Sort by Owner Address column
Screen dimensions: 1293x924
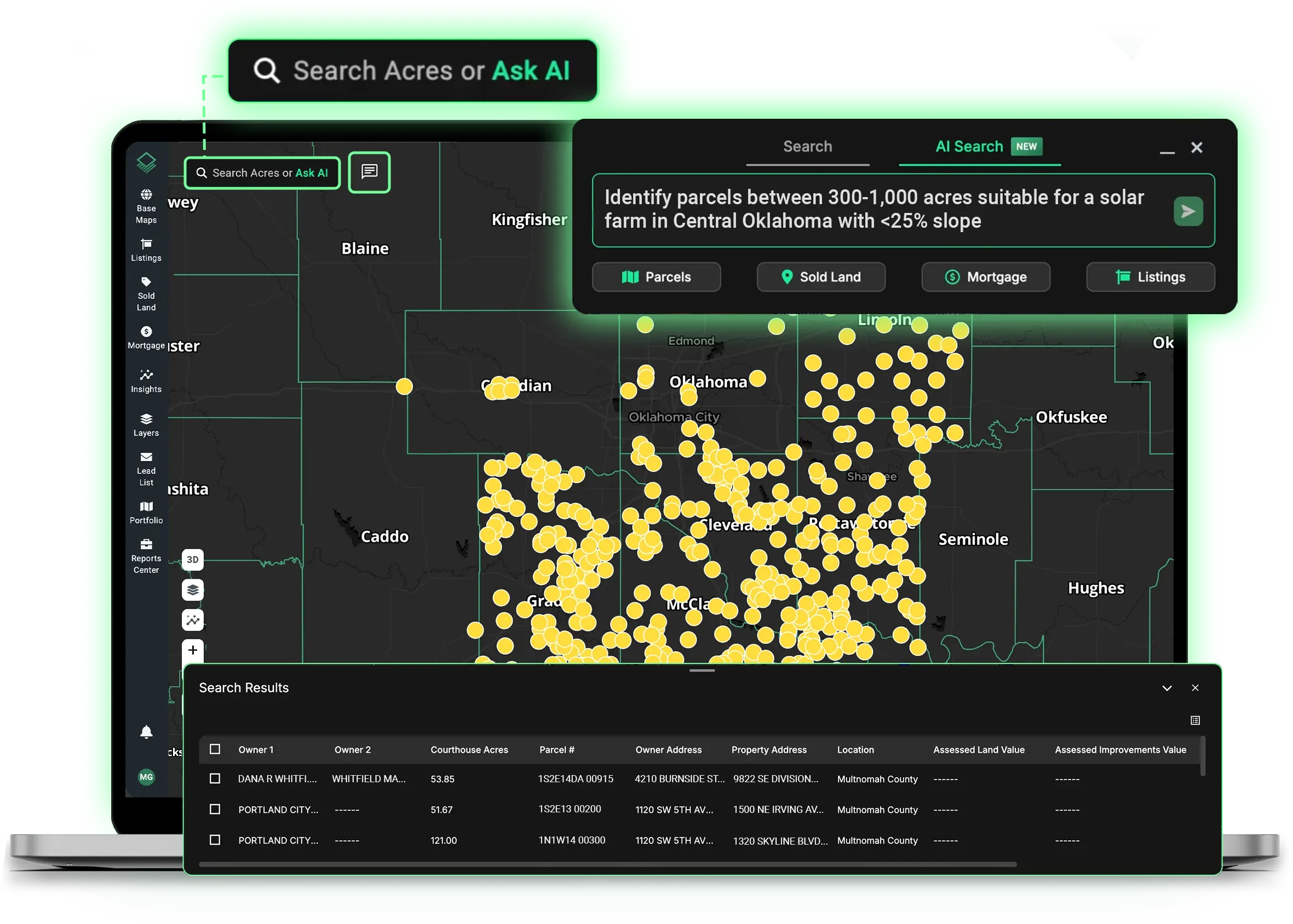click(x=668, y=750)
